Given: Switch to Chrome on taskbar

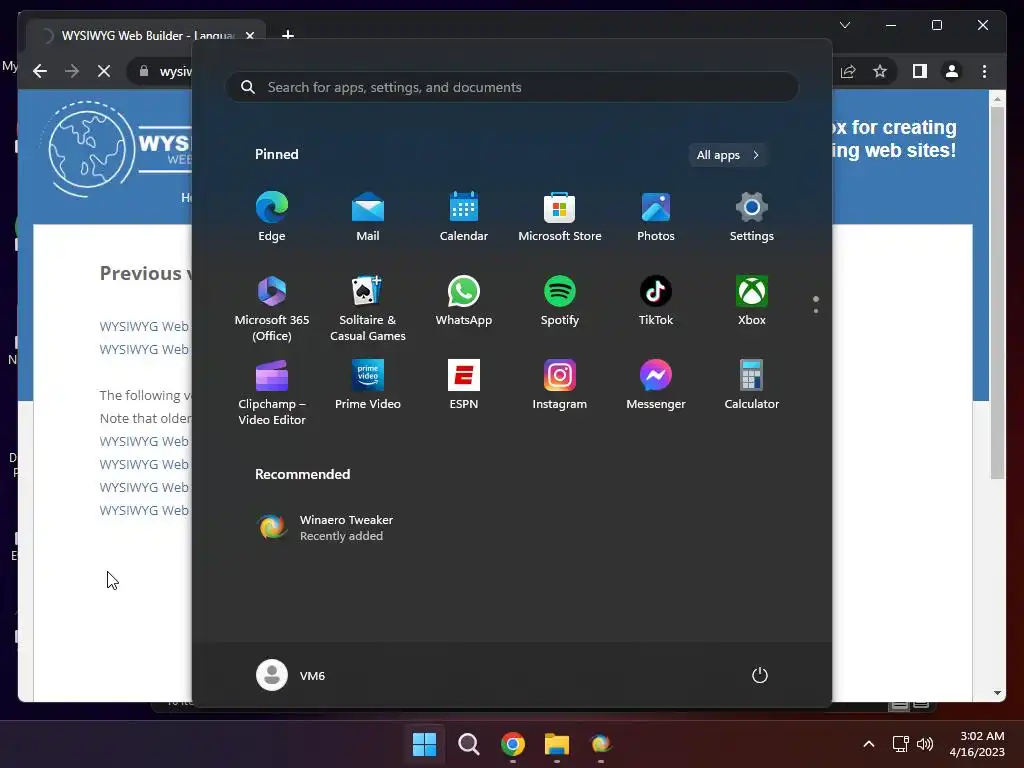Looking at the screenshot, I should point(513,744).
